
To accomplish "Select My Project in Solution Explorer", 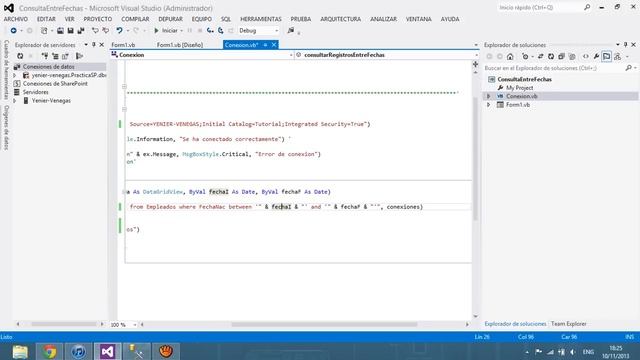I will 520,88.
